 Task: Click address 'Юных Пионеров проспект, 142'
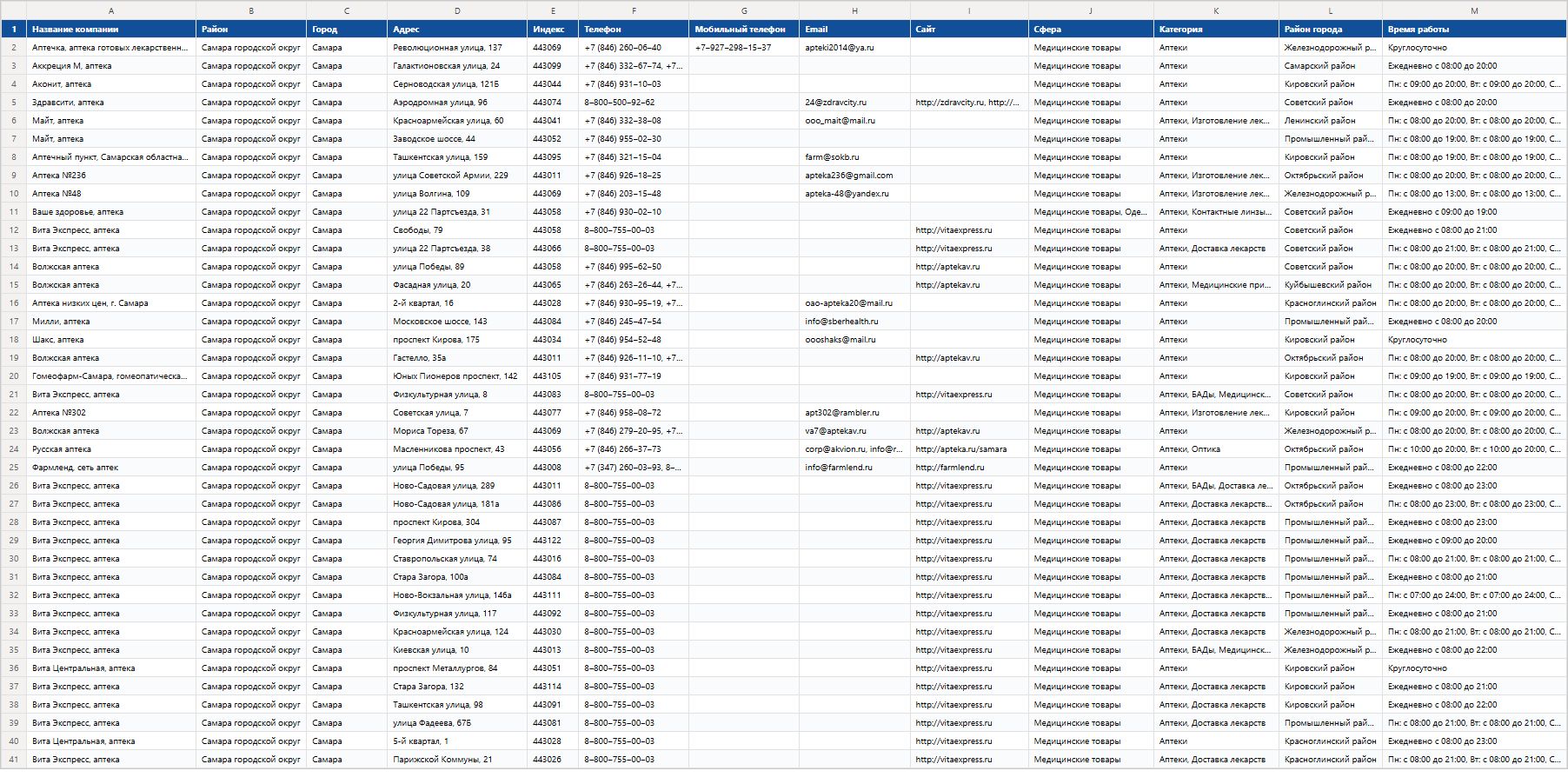click(457, 376)
